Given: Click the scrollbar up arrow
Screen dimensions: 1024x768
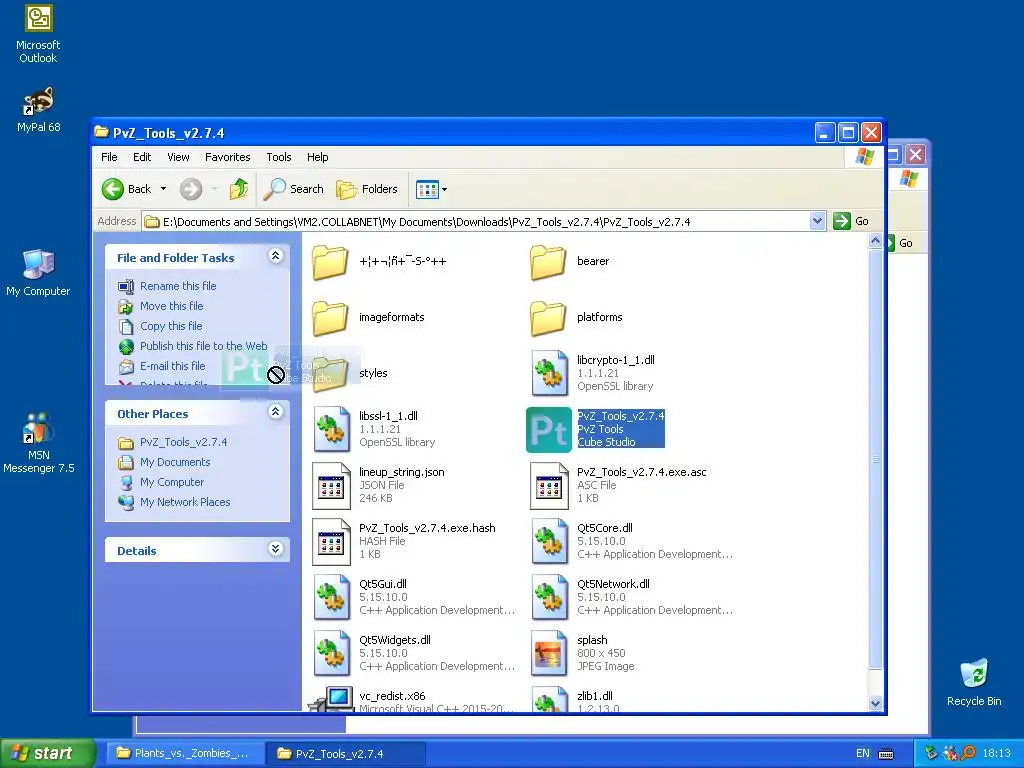Looking at the screenshot, I should click(x=875, y=241).
